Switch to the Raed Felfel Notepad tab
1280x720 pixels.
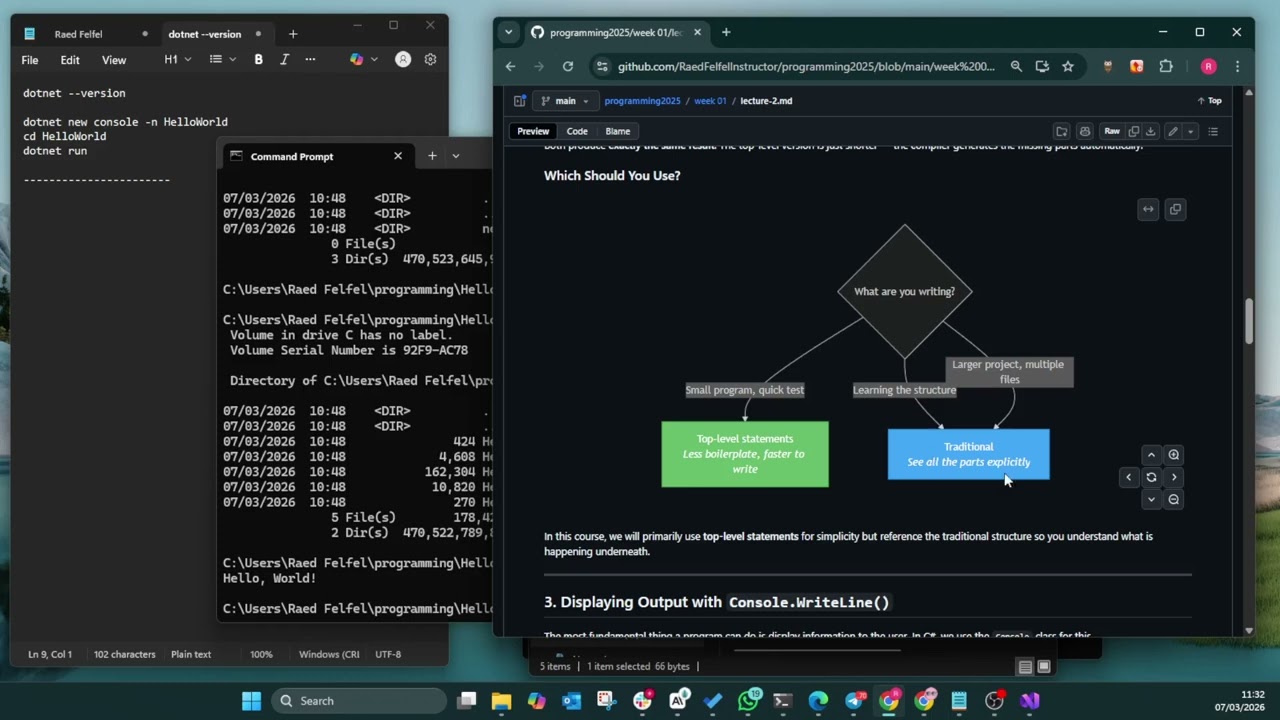tap(78, 34)
